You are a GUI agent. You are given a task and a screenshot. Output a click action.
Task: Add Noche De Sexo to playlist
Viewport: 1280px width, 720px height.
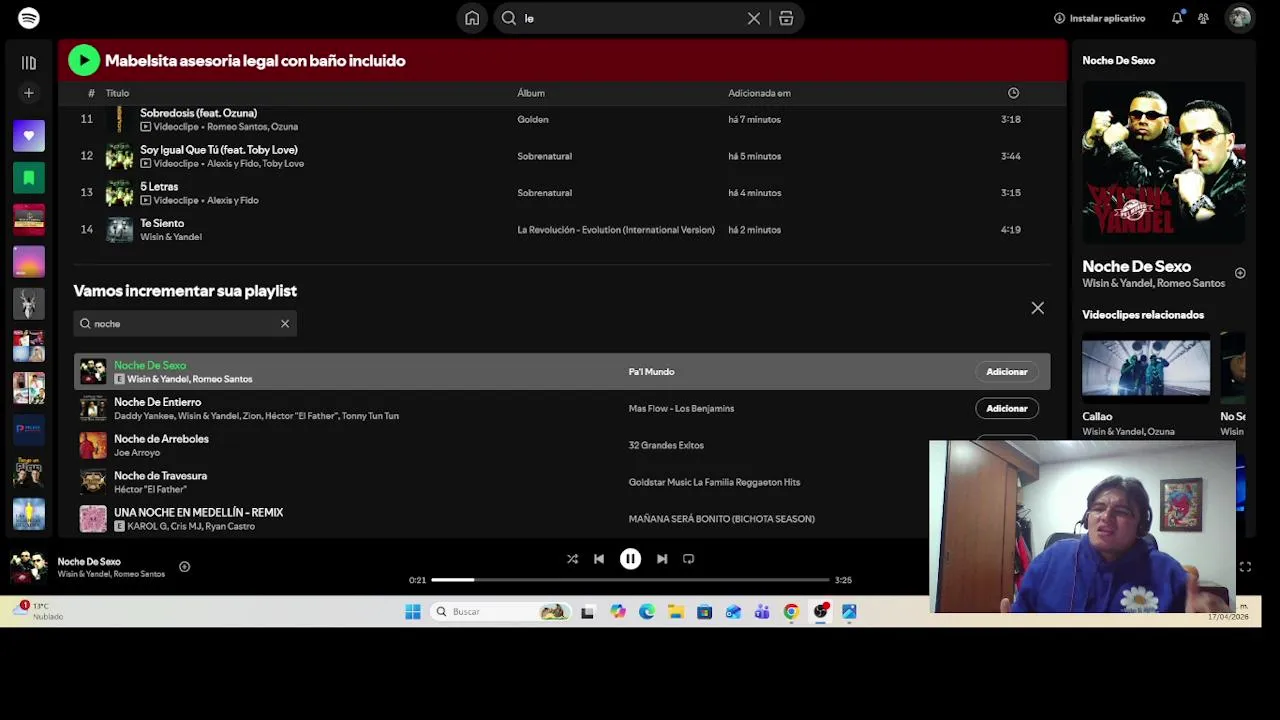click(1006, 372)
